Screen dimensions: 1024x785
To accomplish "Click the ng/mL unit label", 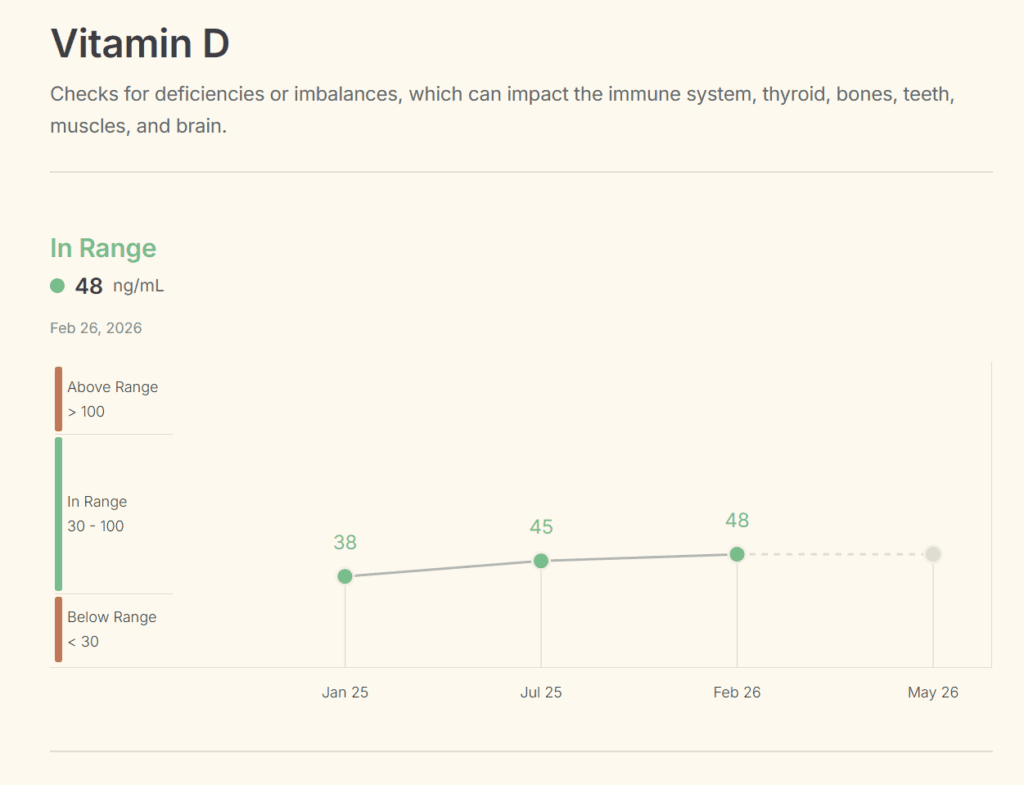I will [138, 286].
